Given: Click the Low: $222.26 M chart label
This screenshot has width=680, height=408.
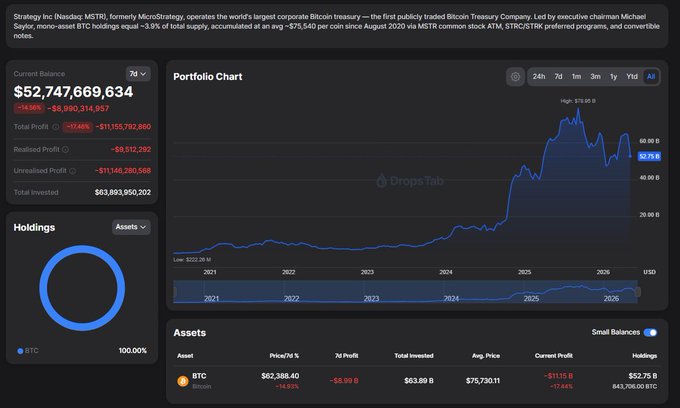Looking at the screenshot, I should pyautogui.click(x=192, y=260).
